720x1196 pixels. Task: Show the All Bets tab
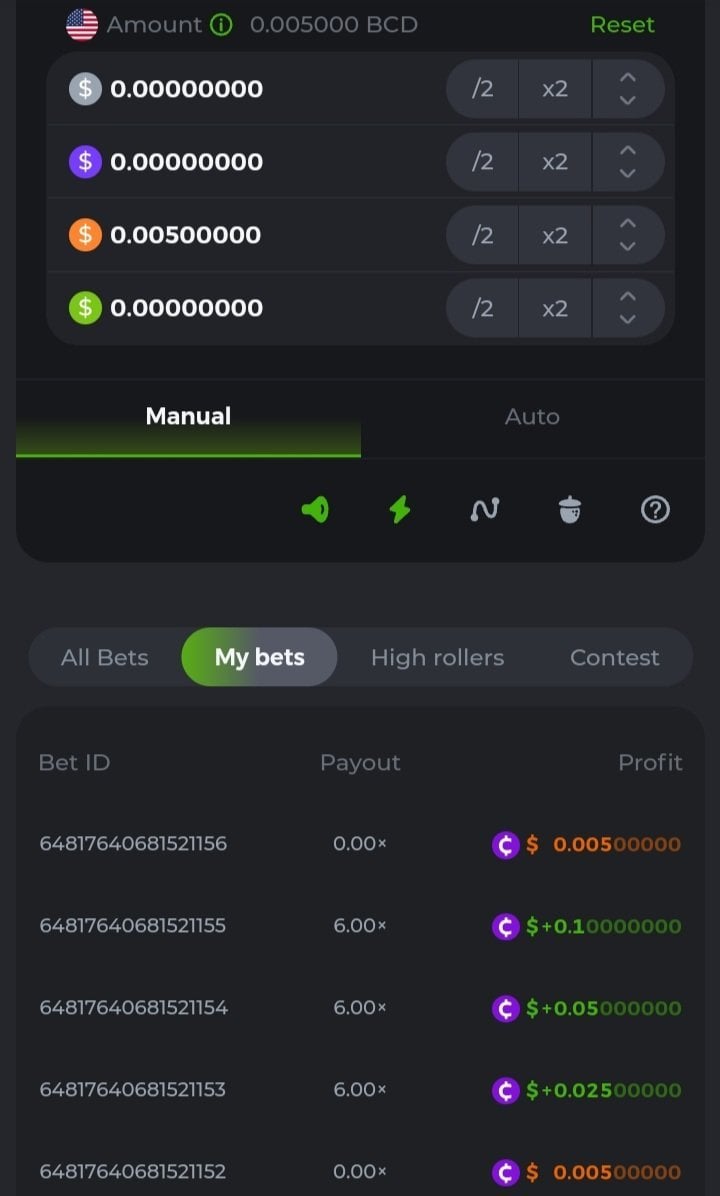(x=104, y=657)
